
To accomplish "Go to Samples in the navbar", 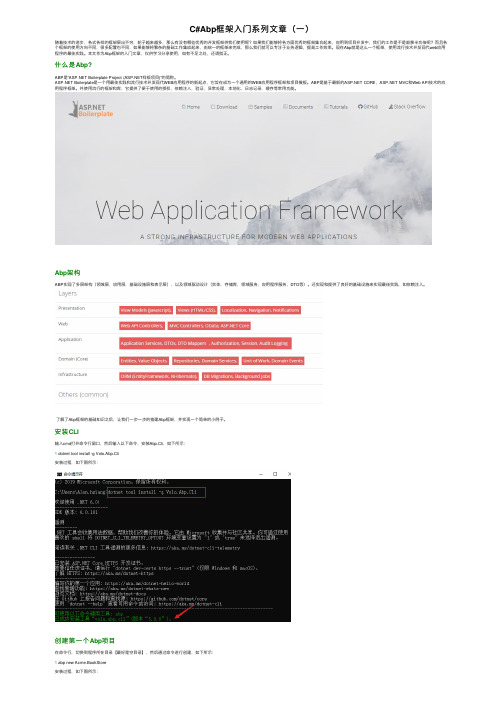I will [260, 107].
